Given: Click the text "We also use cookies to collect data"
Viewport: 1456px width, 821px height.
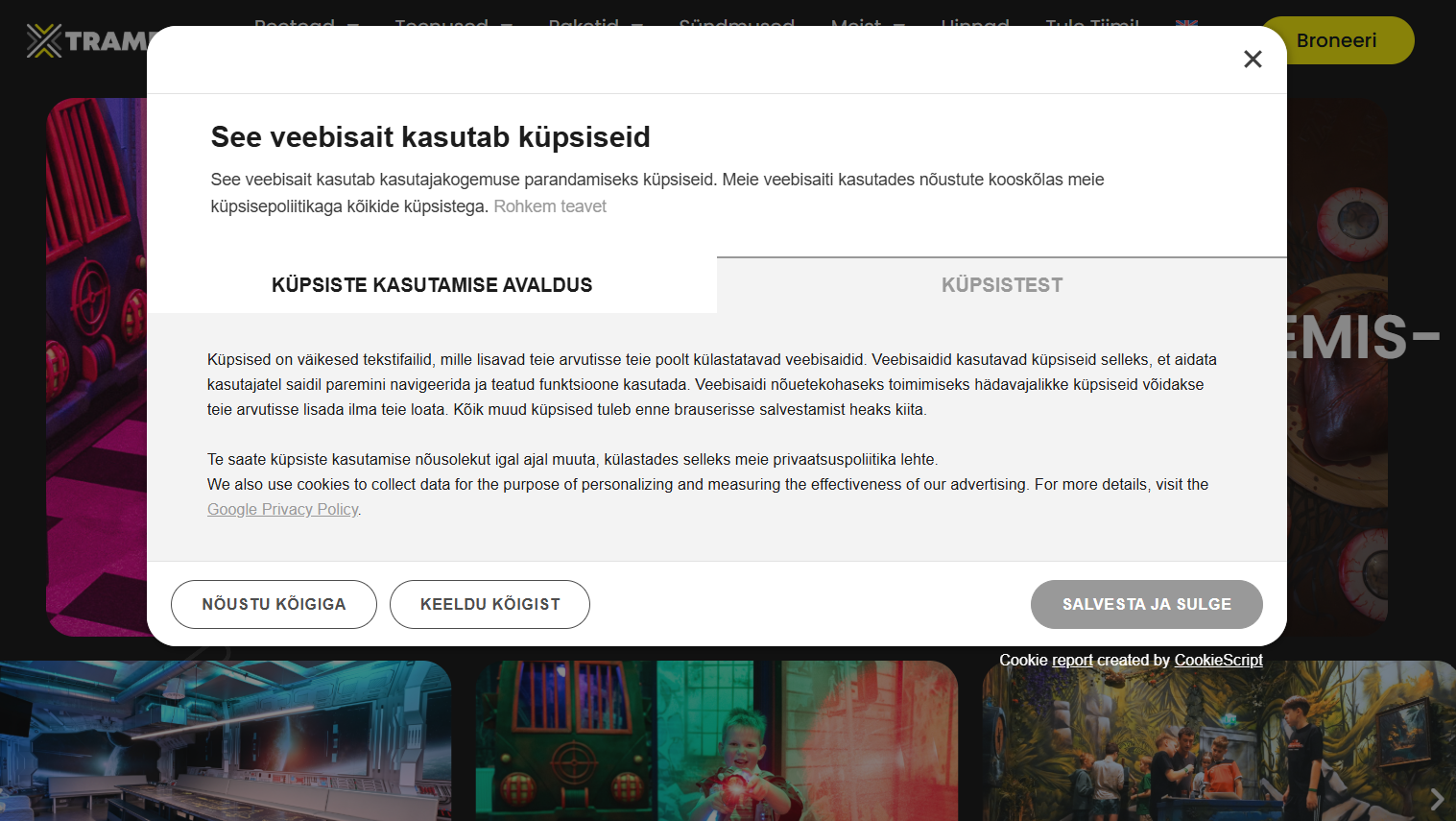Looking at the screenshot, I should point(708,484).
